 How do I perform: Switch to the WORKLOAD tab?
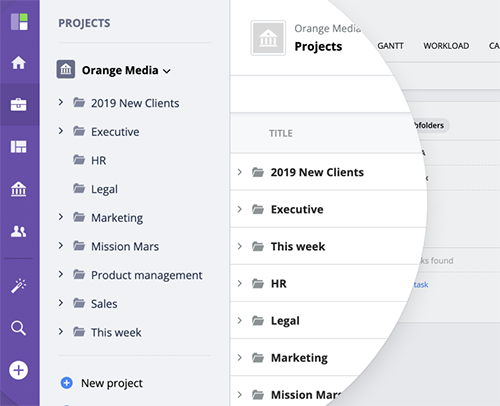[446, 46]
